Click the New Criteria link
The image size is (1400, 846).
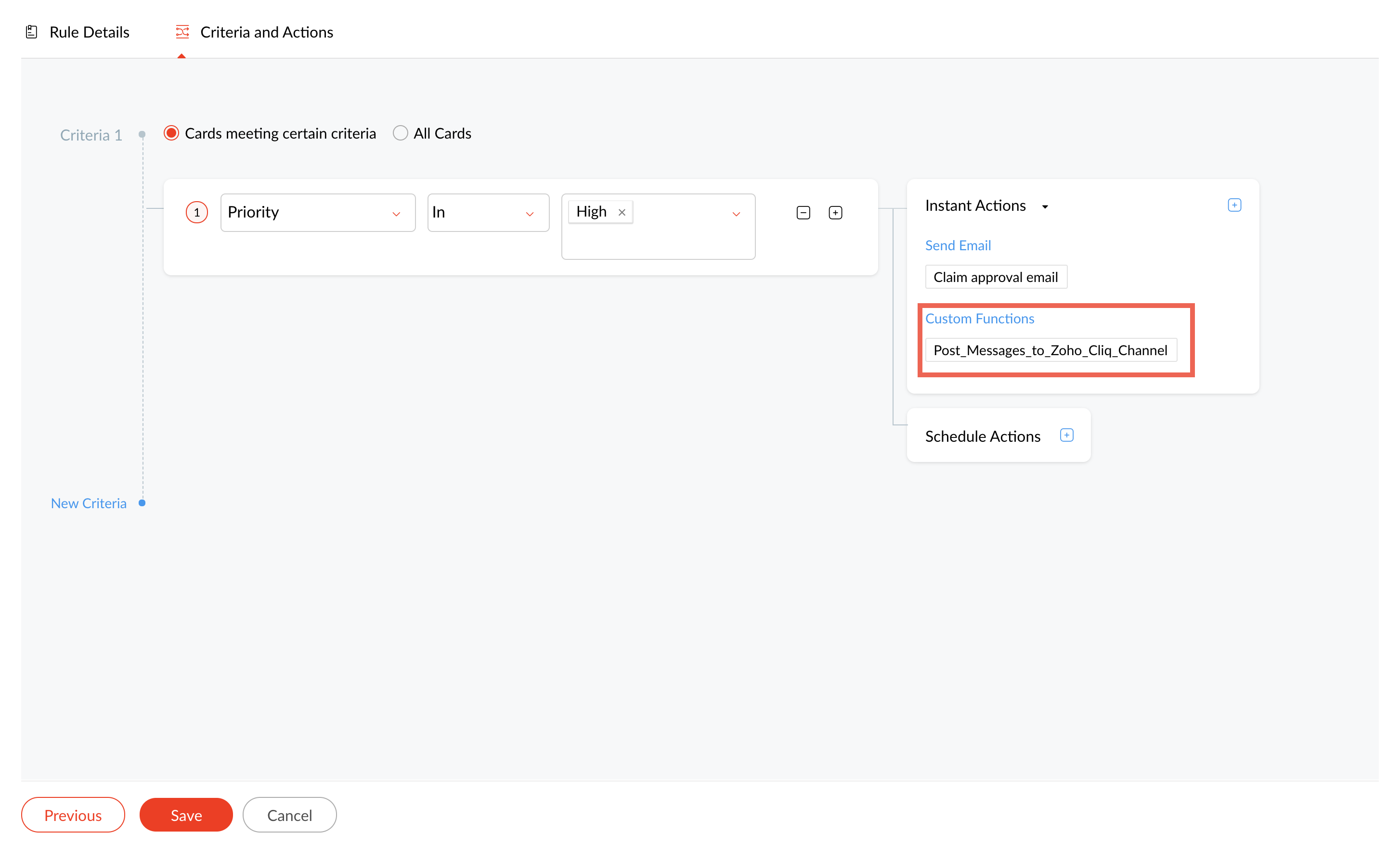point(89,504)
